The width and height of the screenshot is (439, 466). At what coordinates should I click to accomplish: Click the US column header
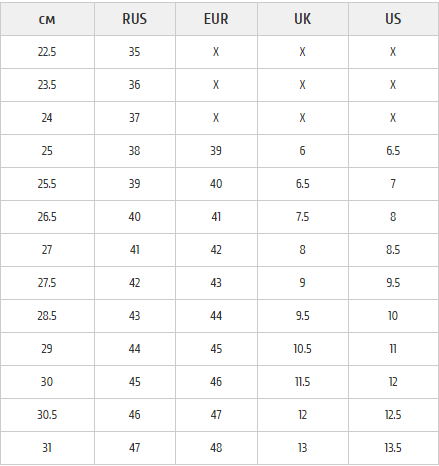393,19
